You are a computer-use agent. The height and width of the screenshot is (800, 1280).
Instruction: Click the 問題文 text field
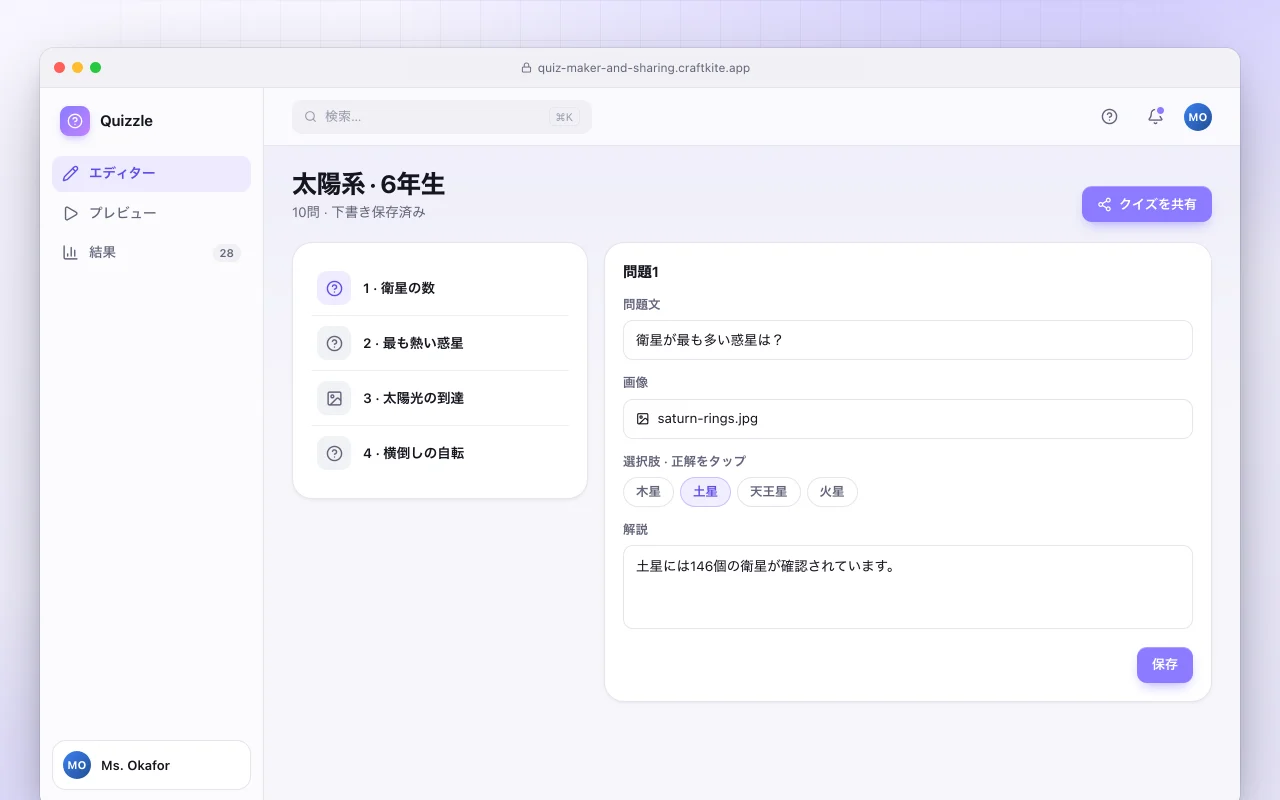[x=908, y=340]
